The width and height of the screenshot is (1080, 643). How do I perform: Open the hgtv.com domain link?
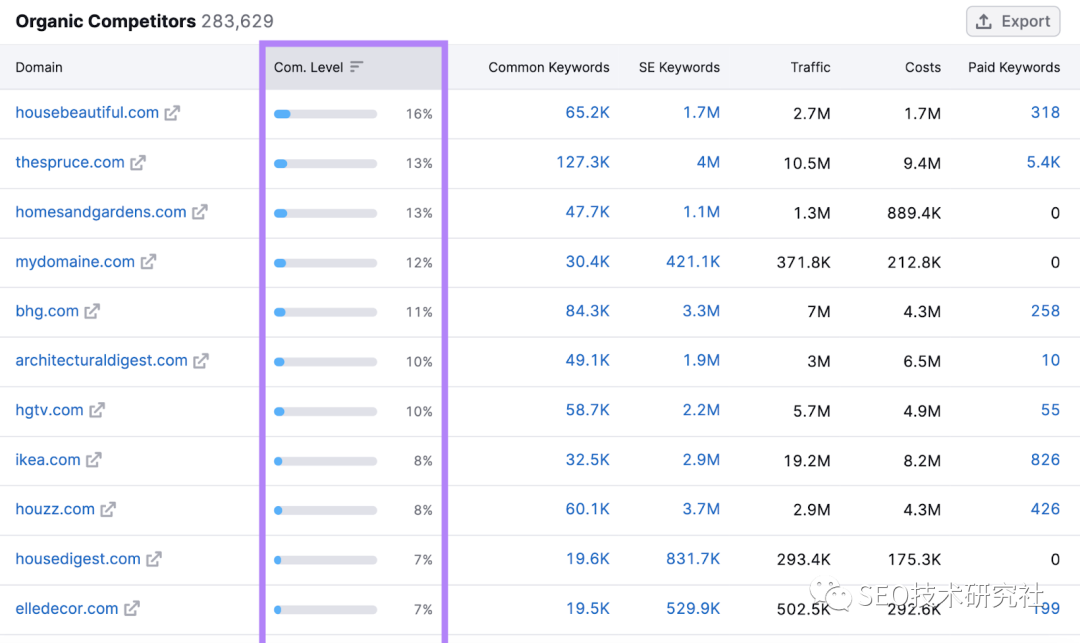(49, 410)
